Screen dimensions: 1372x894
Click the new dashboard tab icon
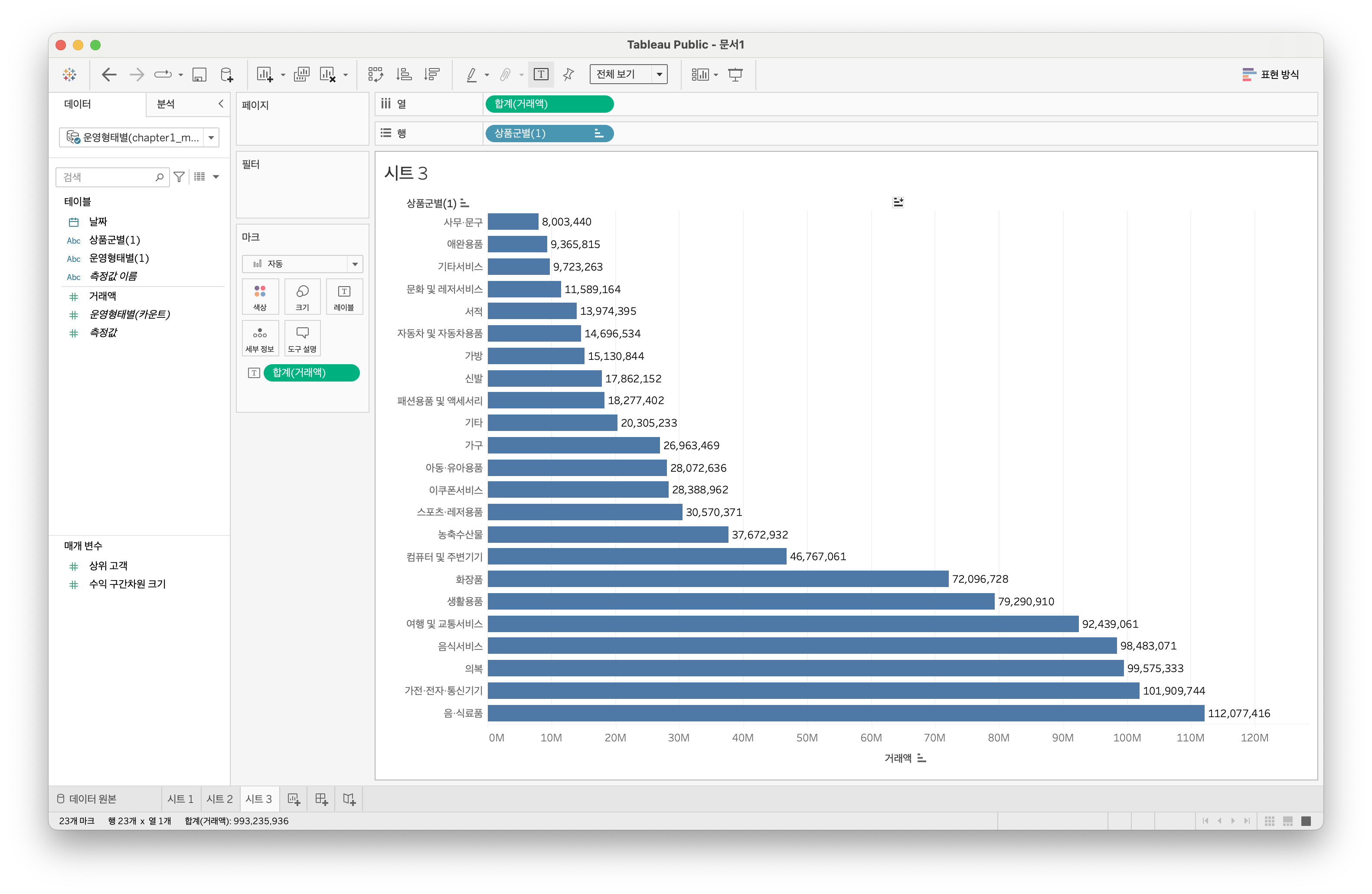pos(322,799)
